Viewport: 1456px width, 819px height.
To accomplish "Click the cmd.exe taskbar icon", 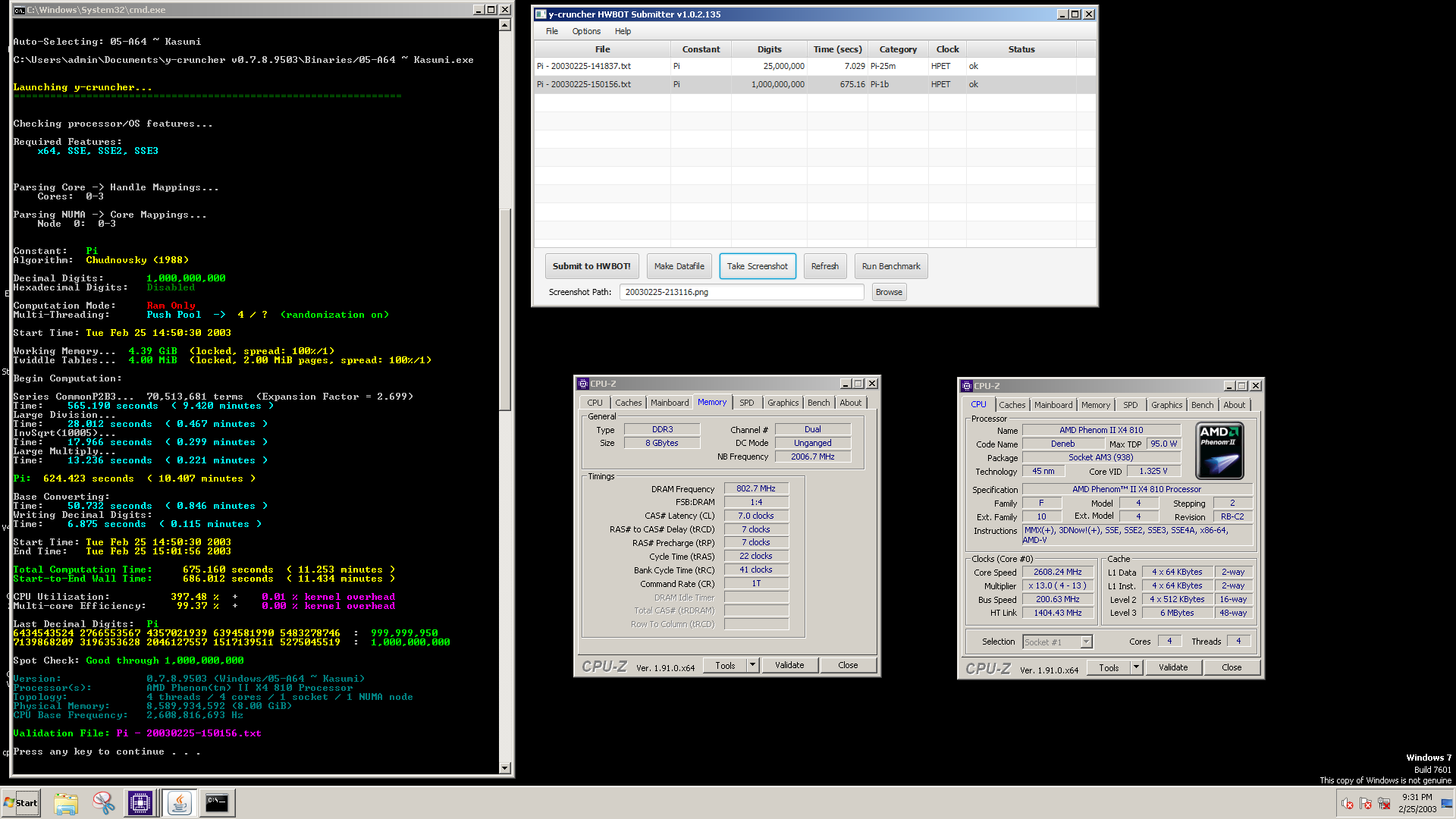I will tap(217, 803).
